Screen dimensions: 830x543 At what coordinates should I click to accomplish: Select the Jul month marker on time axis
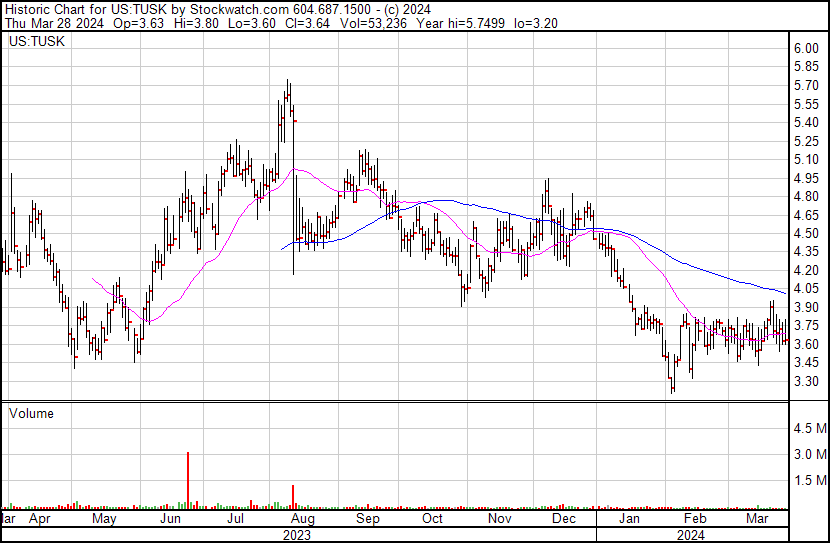coord(236,520)
